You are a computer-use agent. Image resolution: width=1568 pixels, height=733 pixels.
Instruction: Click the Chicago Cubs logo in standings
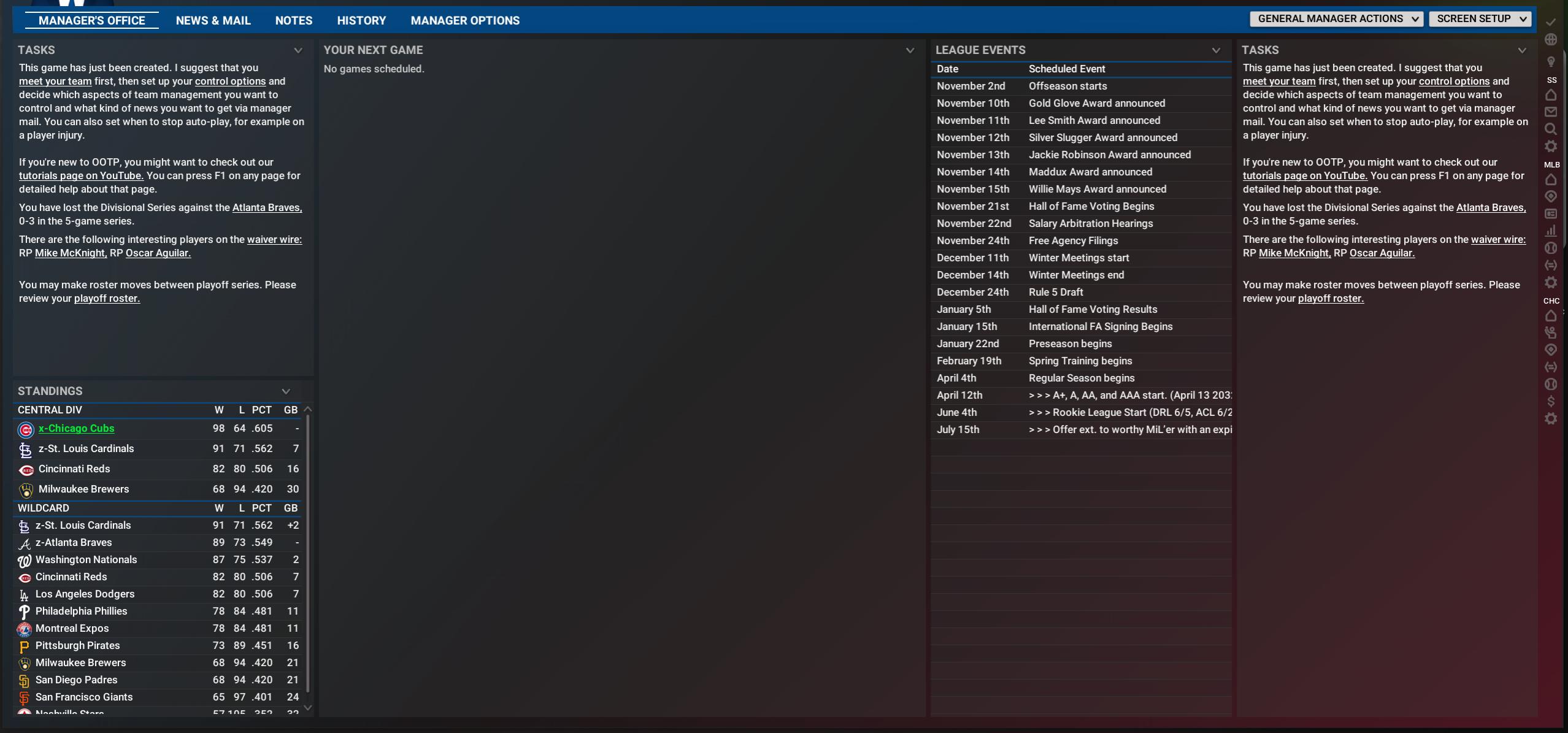coord(25,429)
